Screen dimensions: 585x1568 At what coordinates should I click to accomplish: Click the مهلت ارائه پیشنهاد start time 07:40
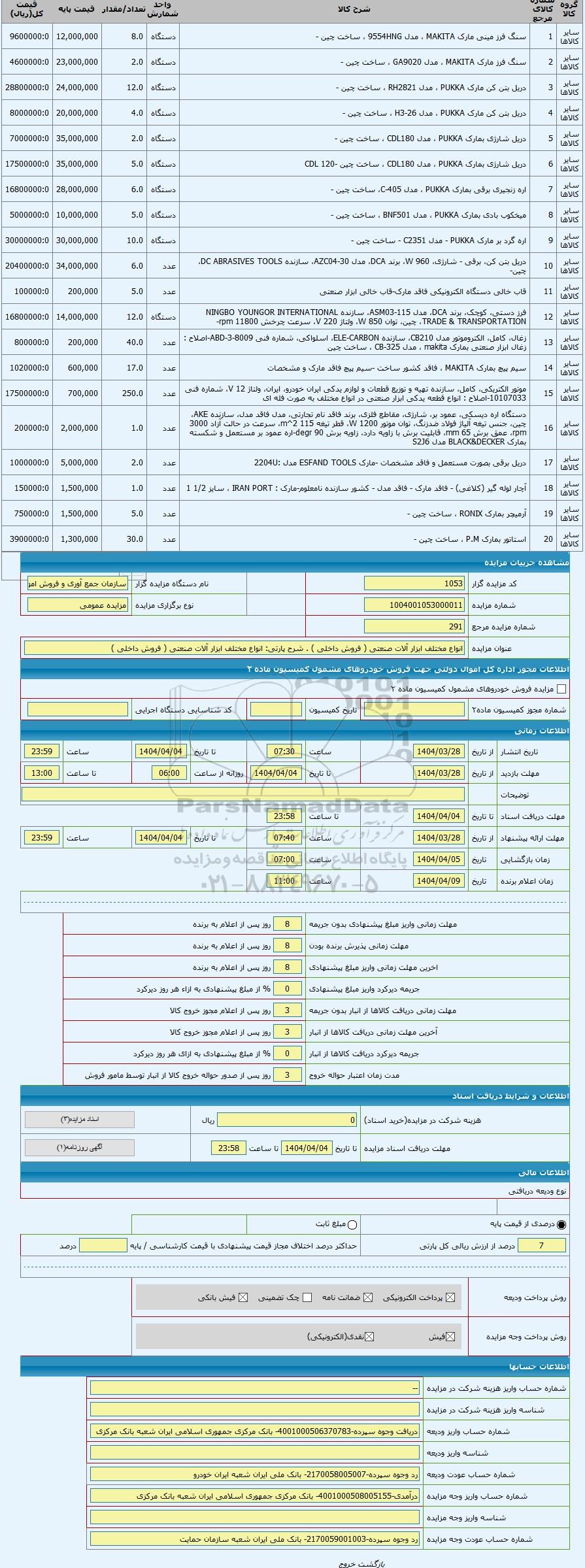[x=285, y=837]
